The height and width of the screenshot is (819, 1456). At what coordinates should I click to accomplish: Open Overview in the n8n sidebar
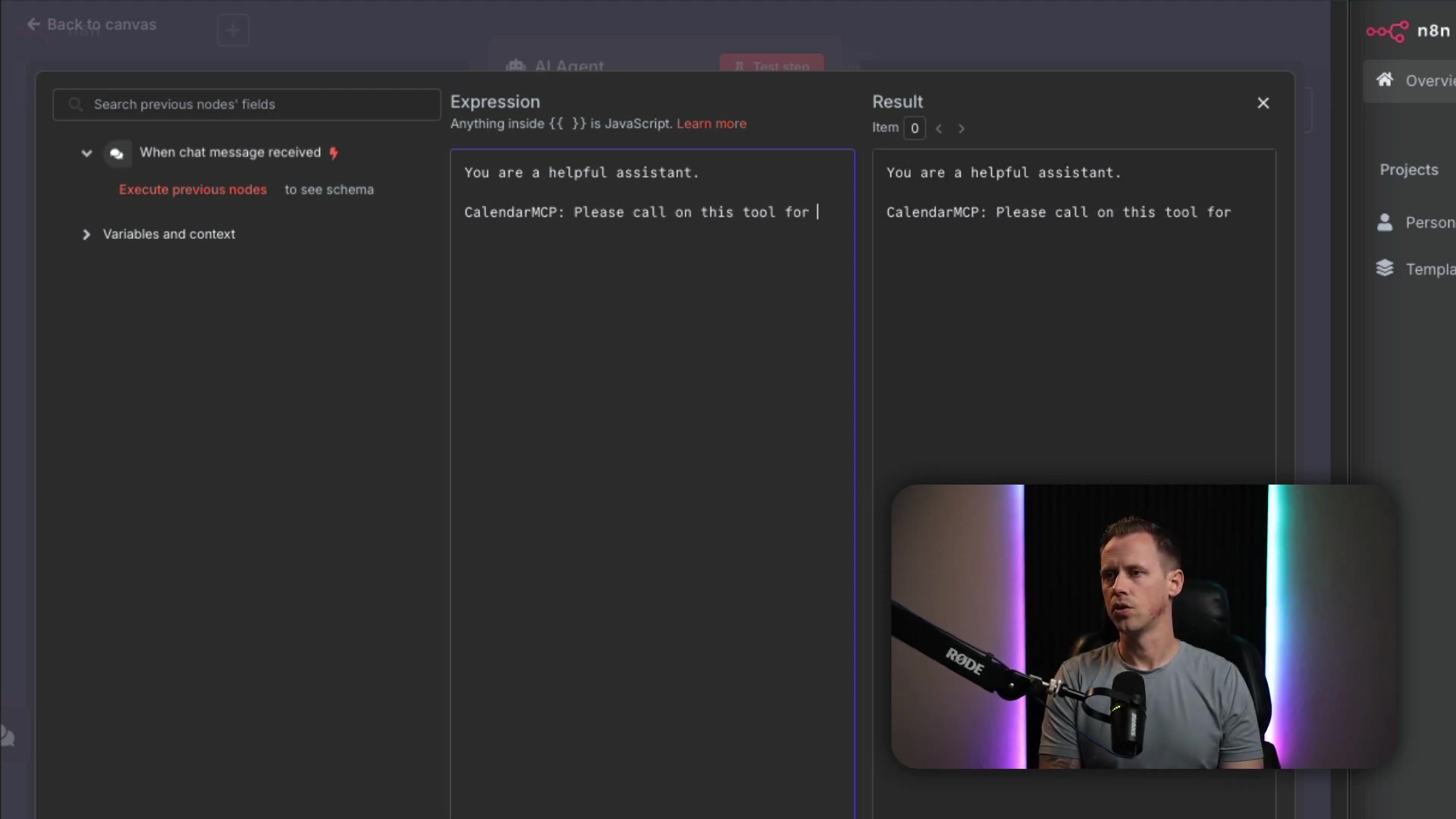[x=1410, y=81]
